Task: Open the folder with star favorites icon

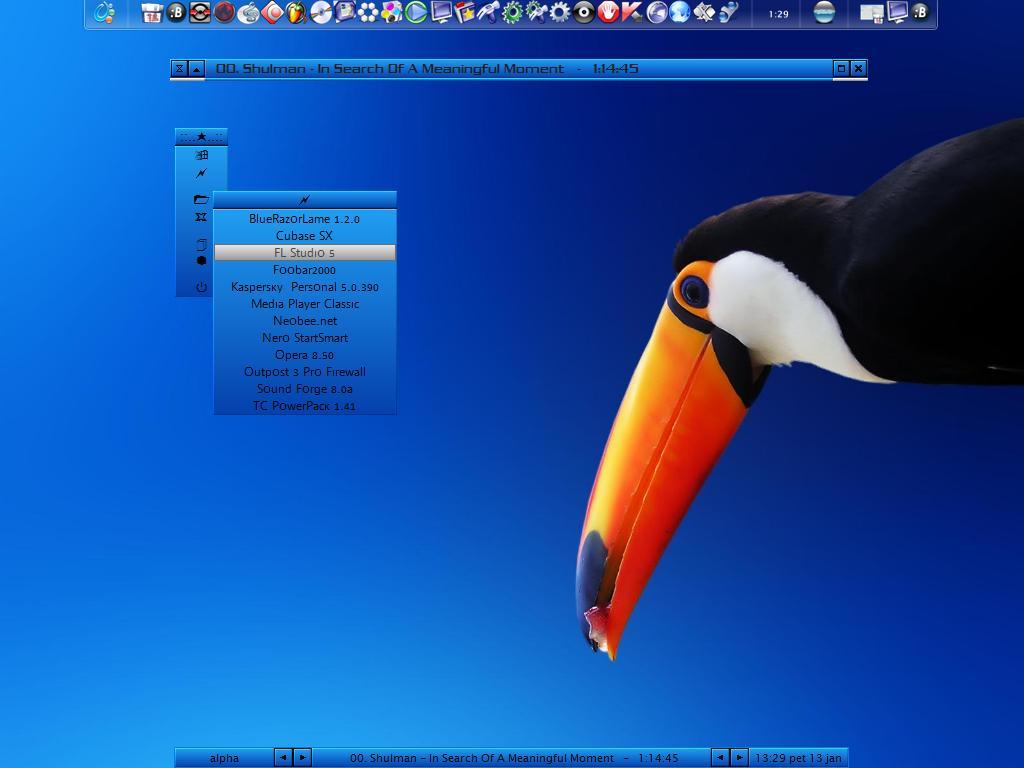Action: coord(464,12)
